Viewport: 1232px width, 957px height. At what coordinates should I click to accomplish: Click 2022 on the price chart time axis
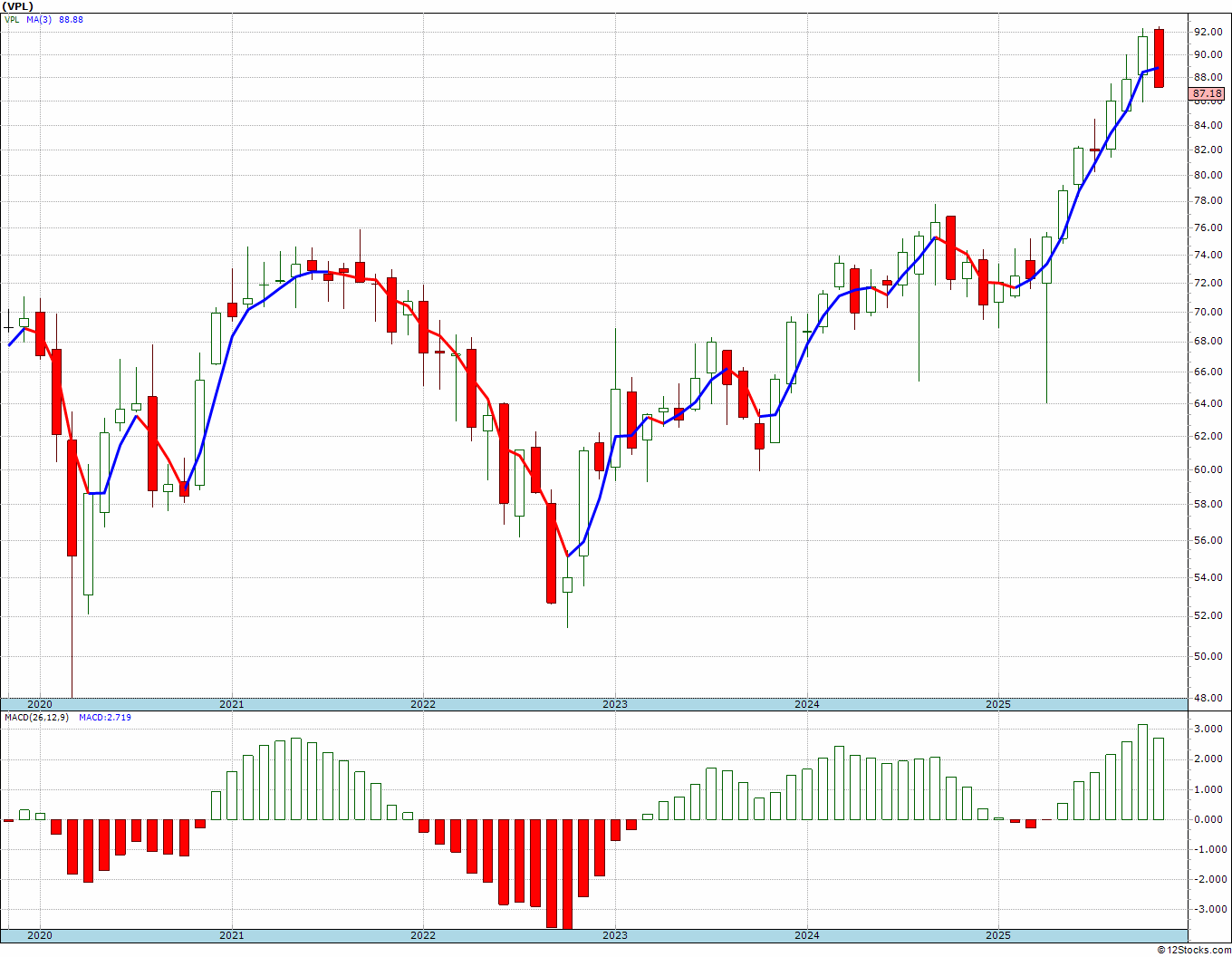pos(423,704)
